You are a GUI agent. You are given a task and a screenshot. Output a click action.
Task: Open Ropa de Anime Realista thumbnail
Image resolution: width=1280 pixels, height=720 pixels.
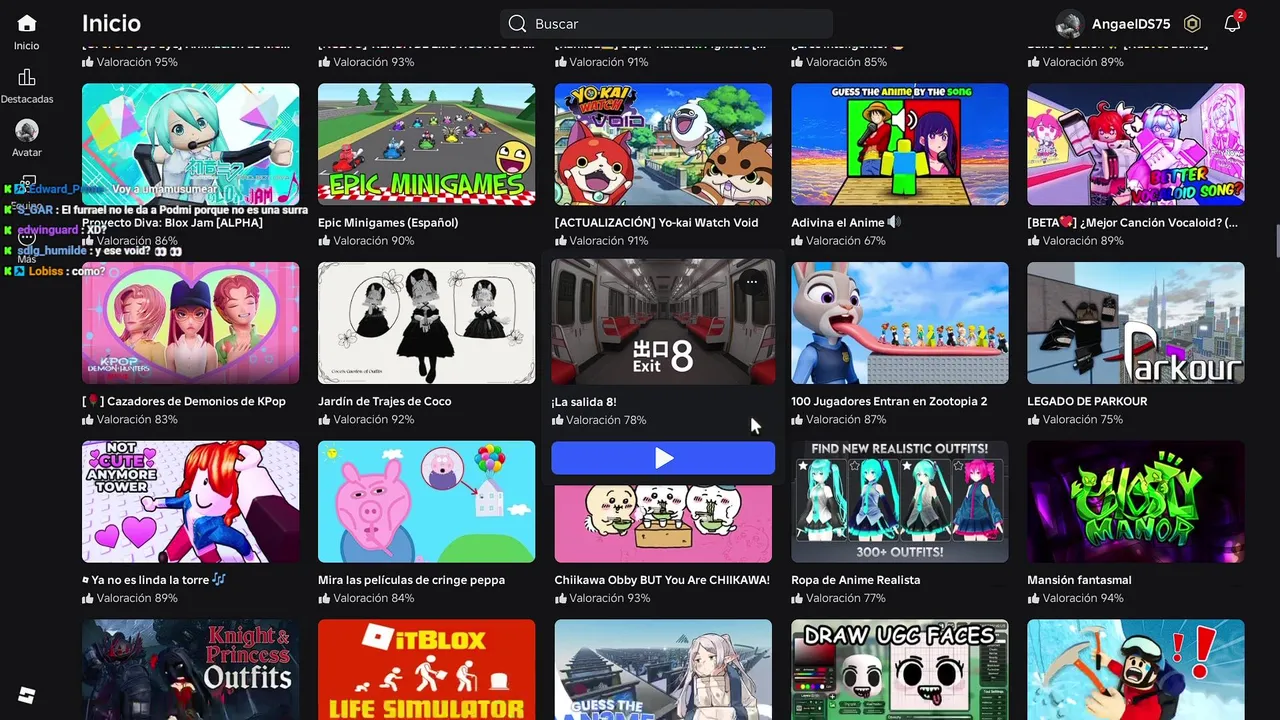coord(899,502)
